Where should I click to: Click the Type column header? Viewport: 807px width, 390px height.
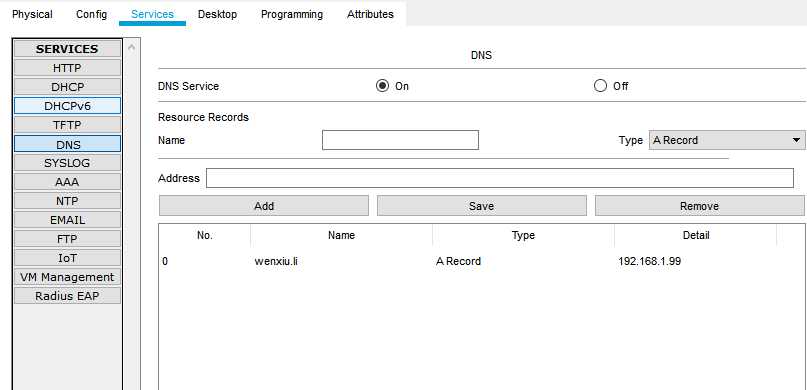click(x=523, y=235)
